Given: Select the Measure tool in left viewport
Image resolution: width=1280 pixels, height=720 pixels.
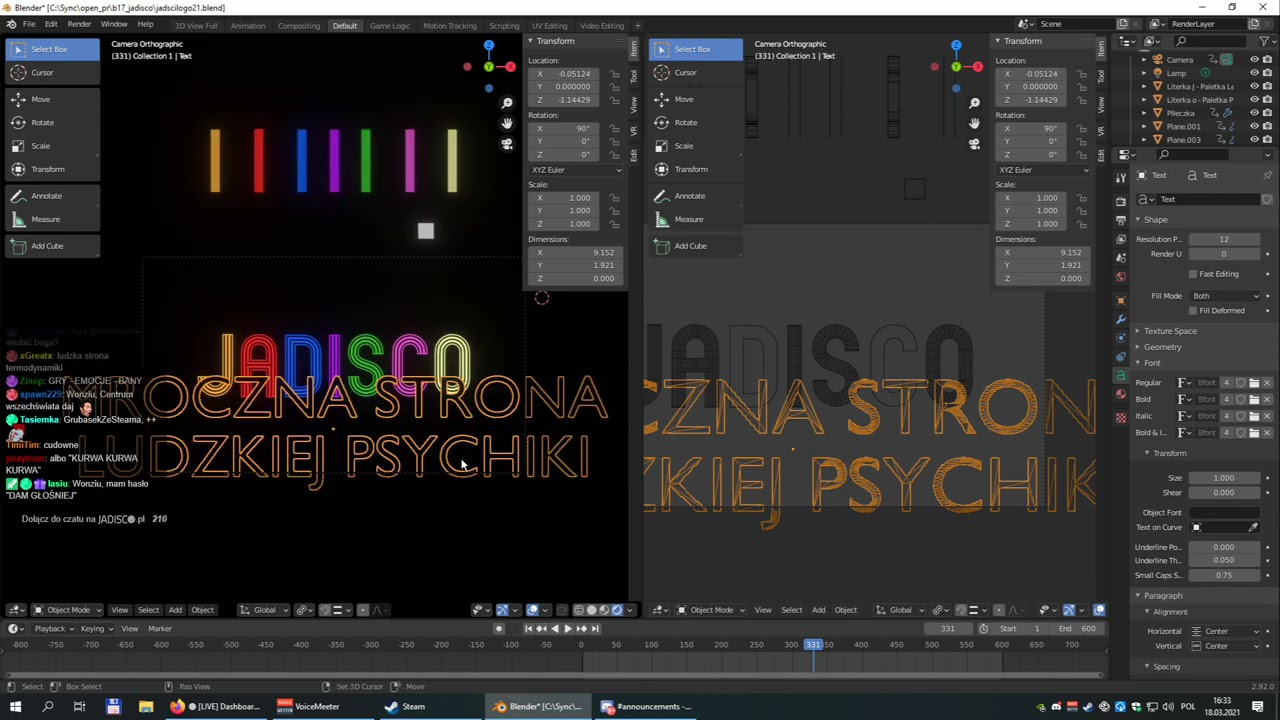Looking at the screenshot, I should [x=51, y=219].
